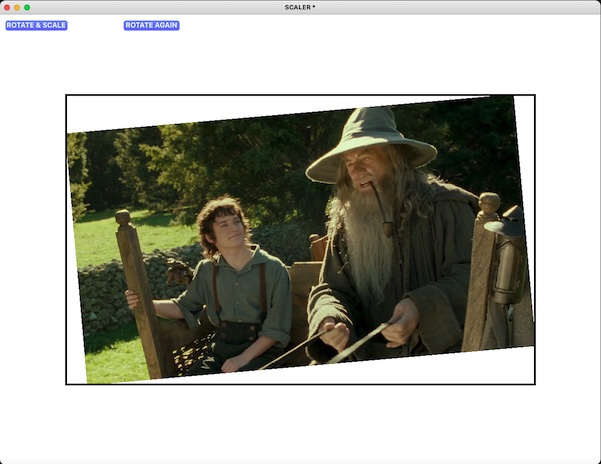Click the white bottom-right corner of canvas
Image resolution: width=601 pixels, height=464 pixels.
500,368
